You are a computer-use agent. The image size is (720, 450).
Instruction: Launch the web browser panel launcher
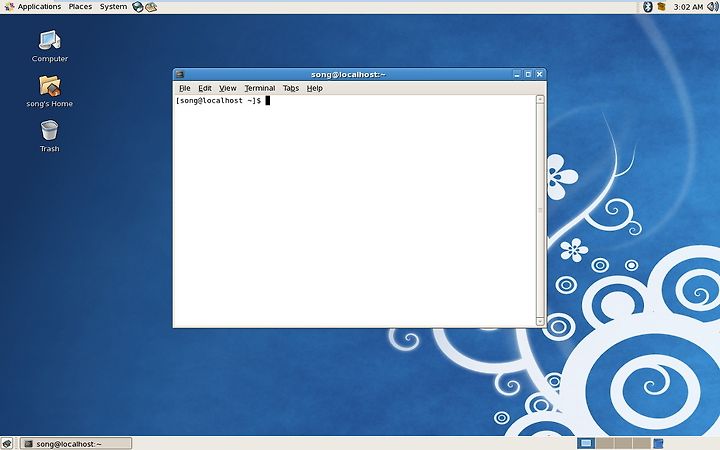137,6
